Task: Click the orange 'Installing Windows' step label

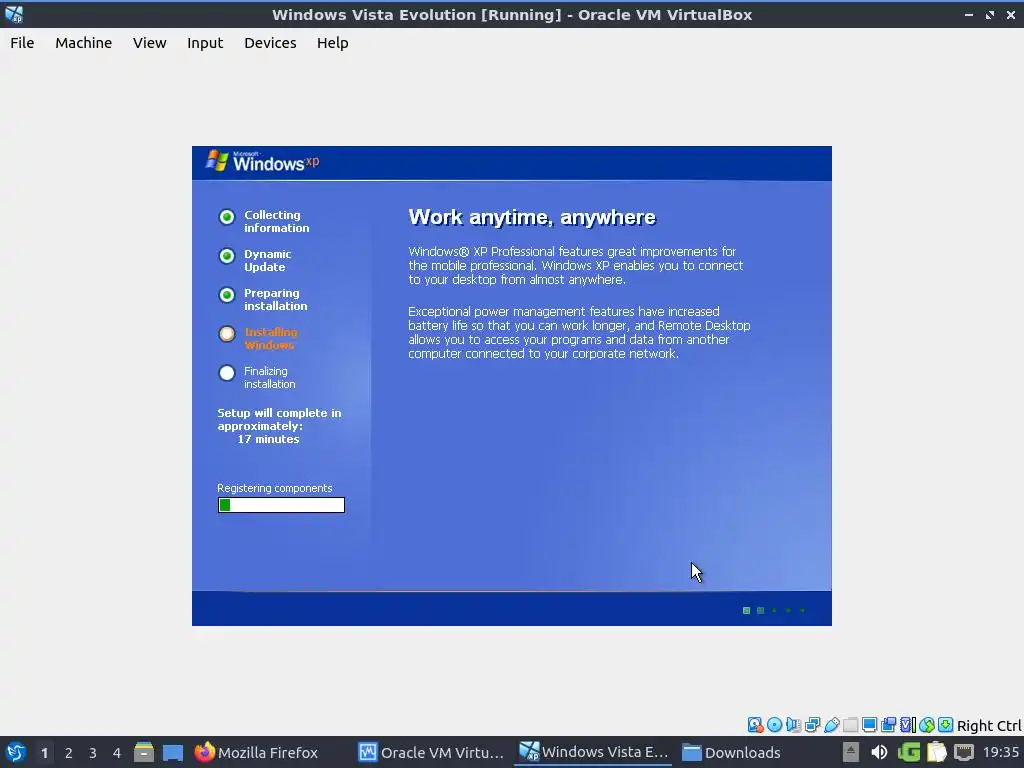Action: (270, 338)
